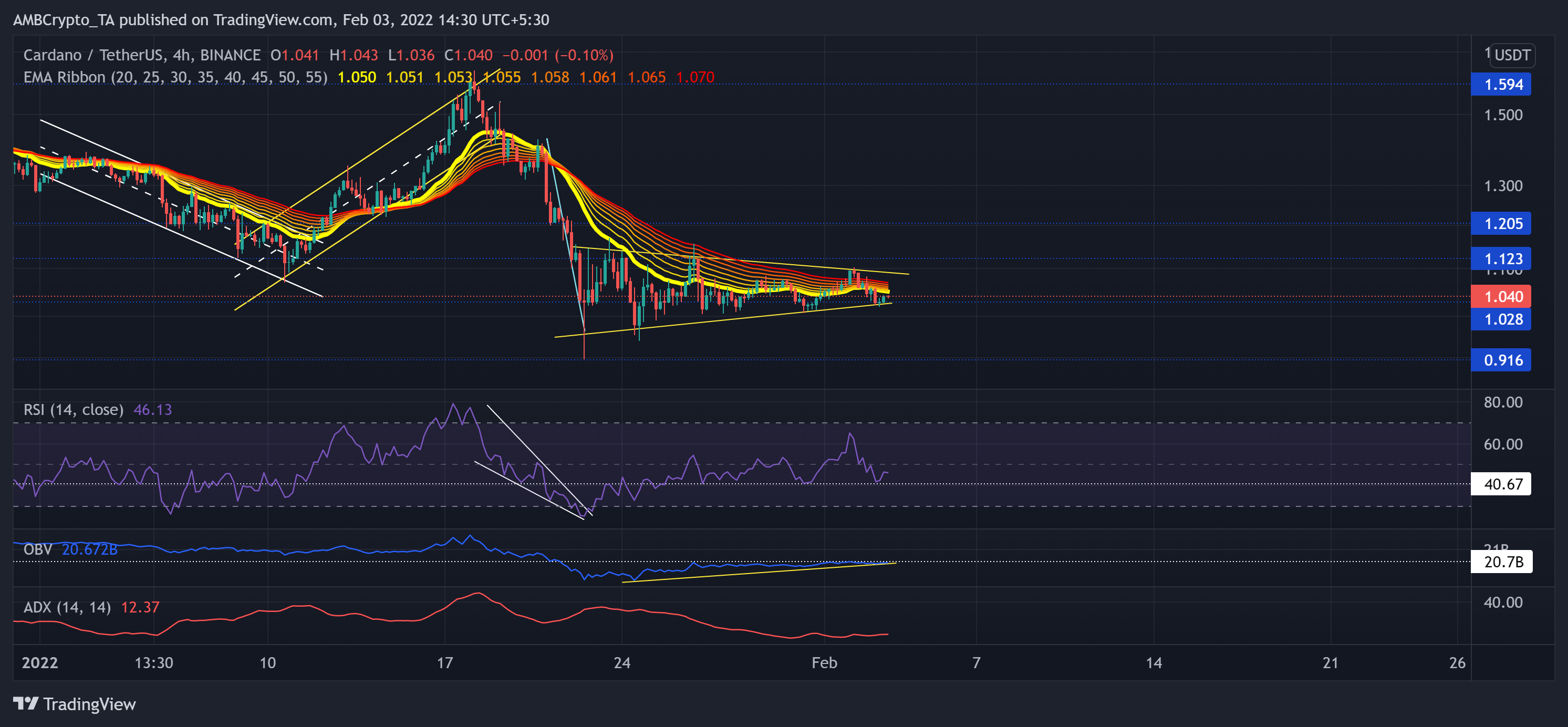This screenshot has width=1568, height=727.
Task: Click the 1.594 price level label
Action: pos(1500,84)
